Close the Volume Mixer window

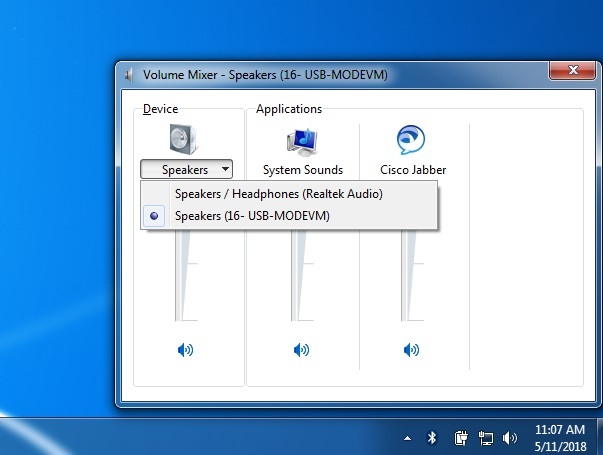coord(573,70)
